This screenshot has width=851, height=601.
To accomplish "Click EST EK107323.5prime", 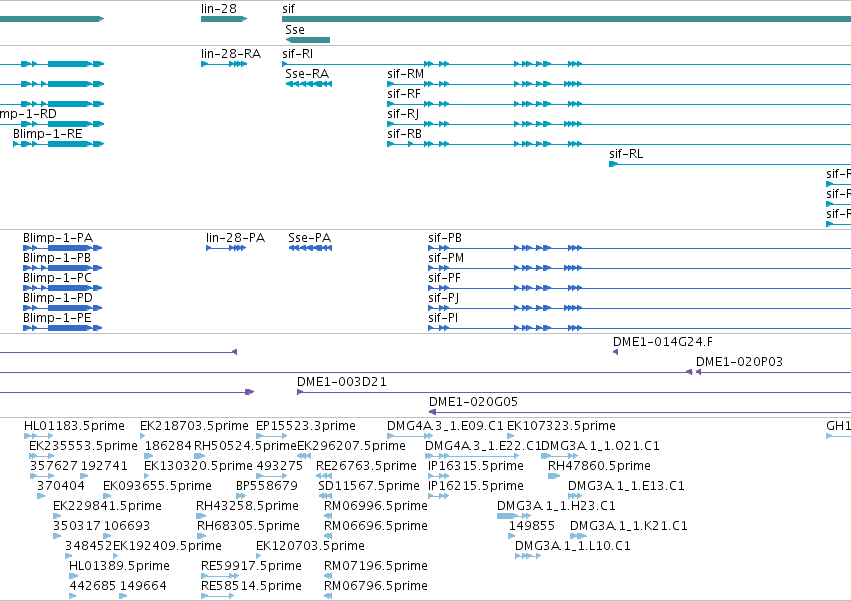I will click(510, 436).
